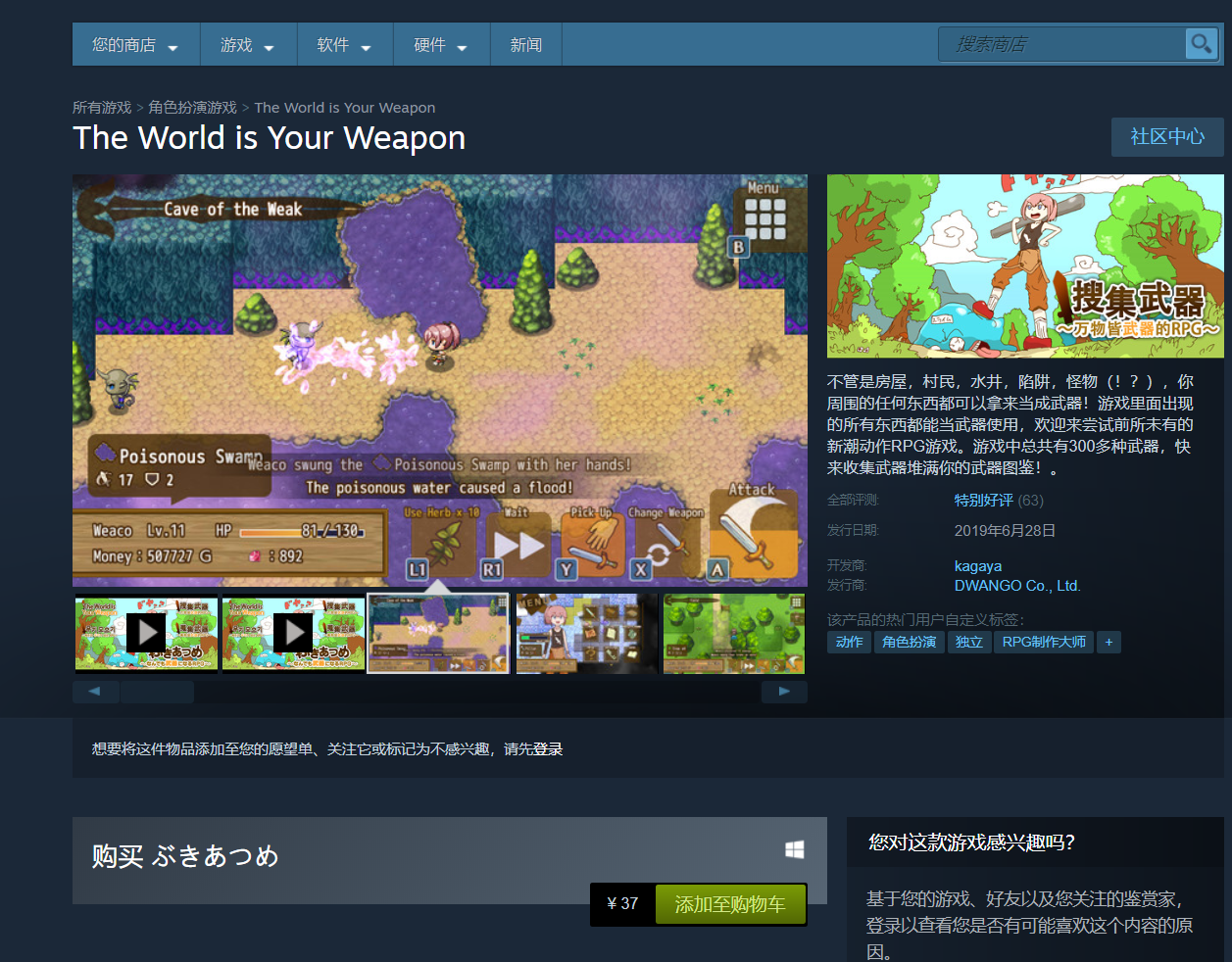Open developer kagaya link

[x=978, y=565]
